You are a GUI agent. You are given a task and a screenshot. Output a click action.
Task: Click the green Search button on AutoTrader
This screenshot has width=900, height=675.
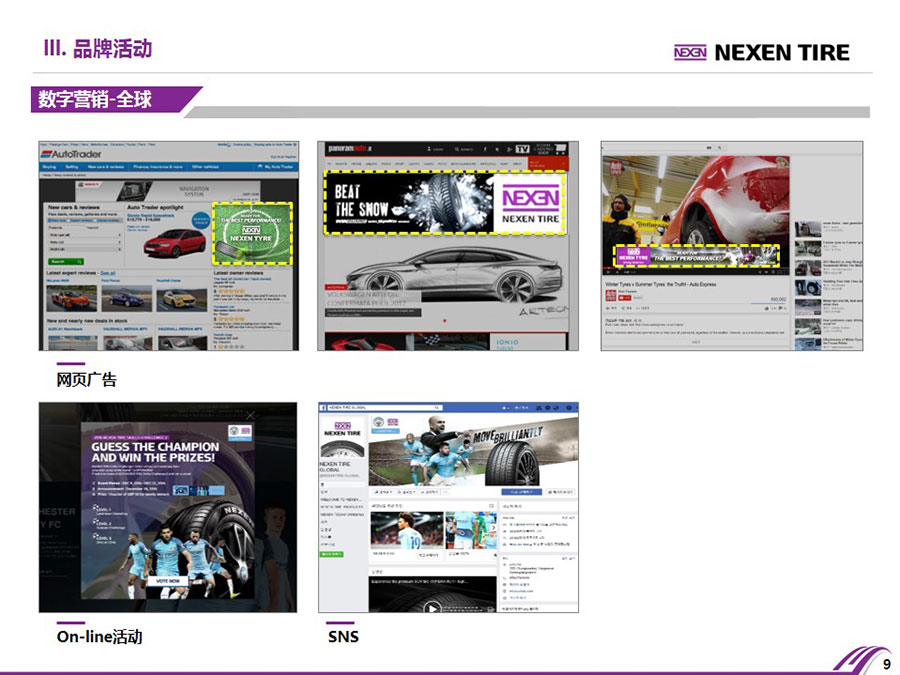[x=66, y=261]
